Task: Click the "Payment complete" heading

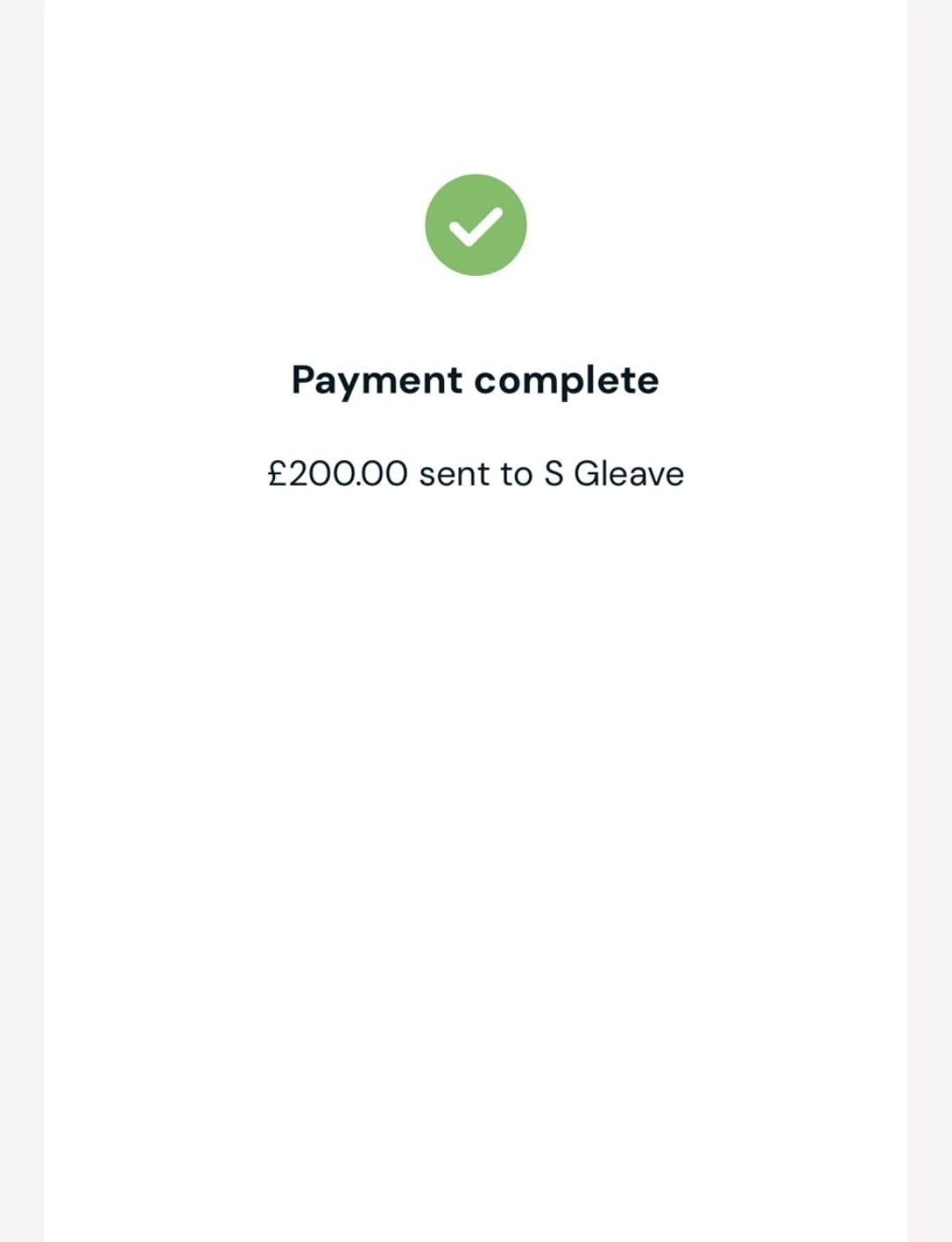Action: point(475,381)
